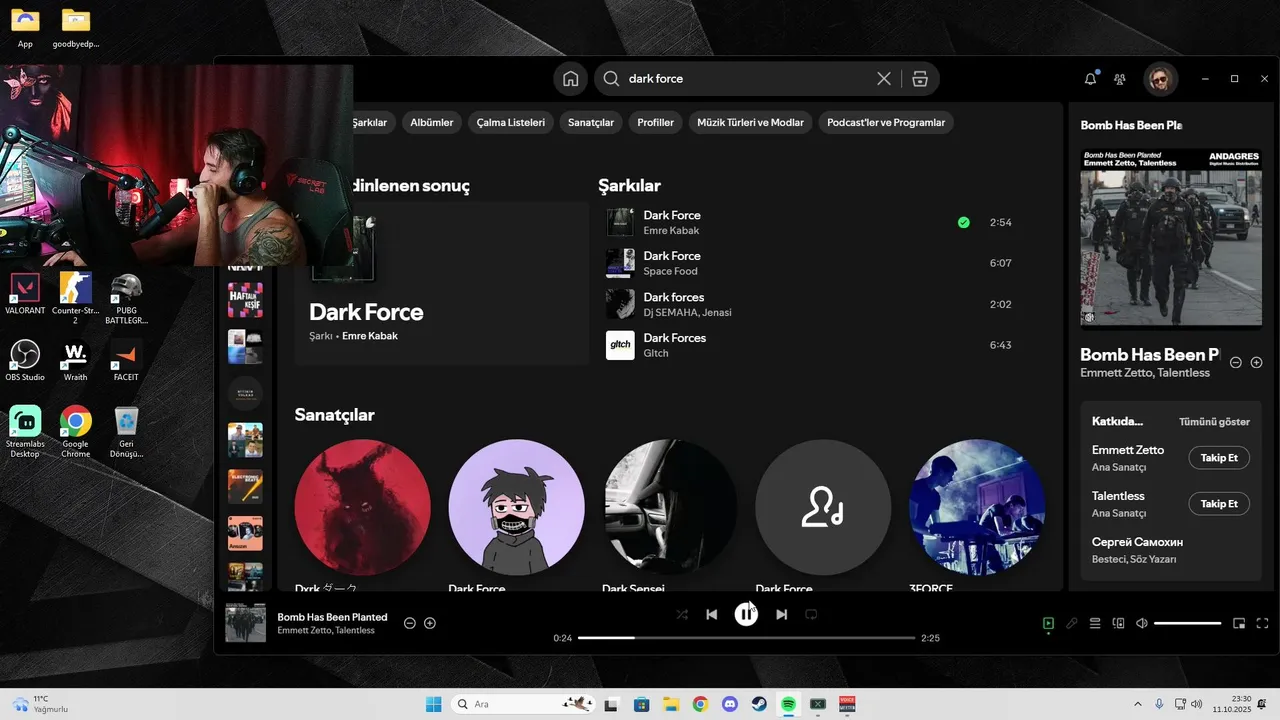The width and height of the screenshot is (1280, 720).
Task: Click Tümünü göster in the credits section
Action: [1214, 422]
